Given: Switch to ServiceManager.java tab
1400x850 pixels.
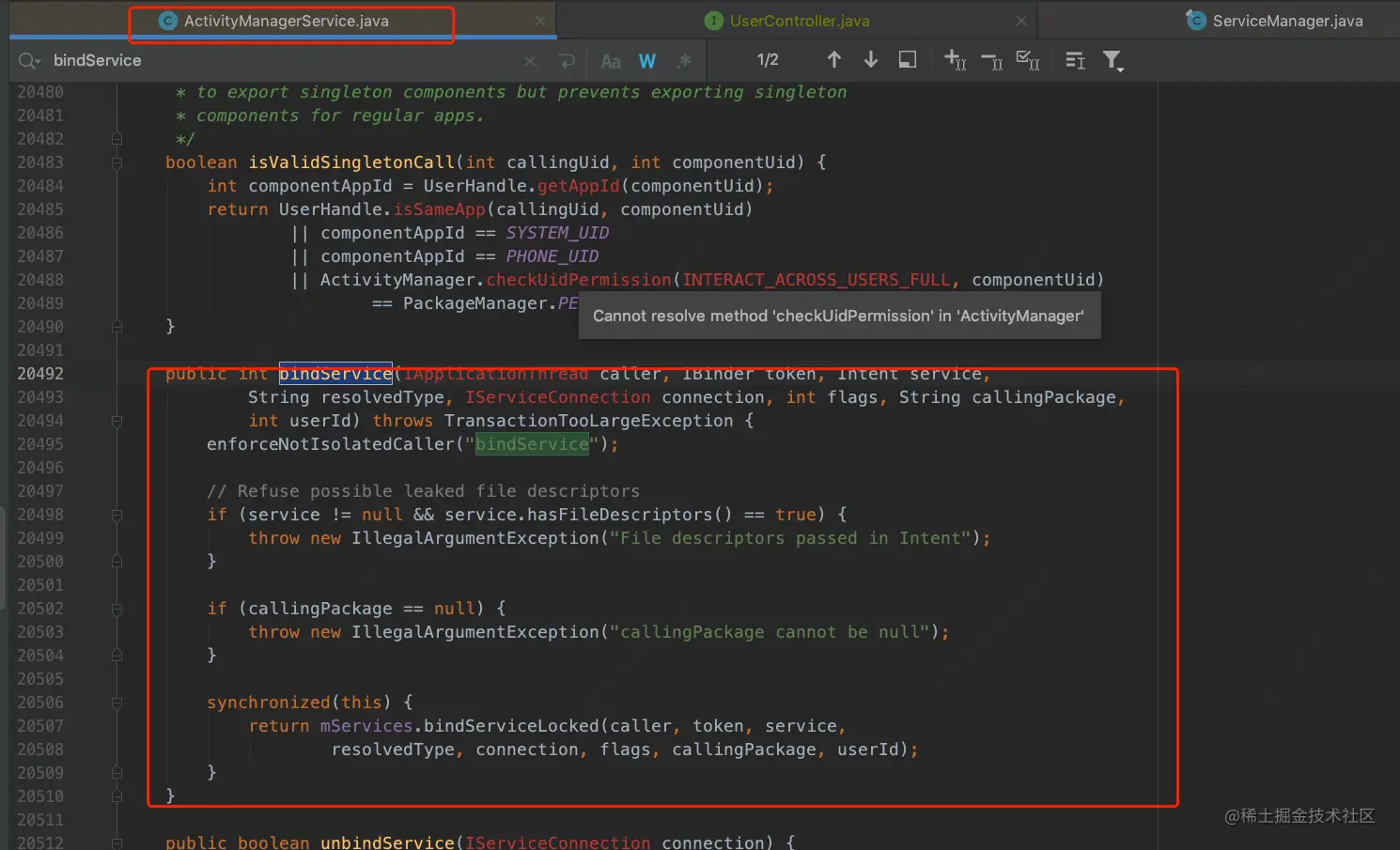Looking at the screenshot, I should (x=1287, y=21).
